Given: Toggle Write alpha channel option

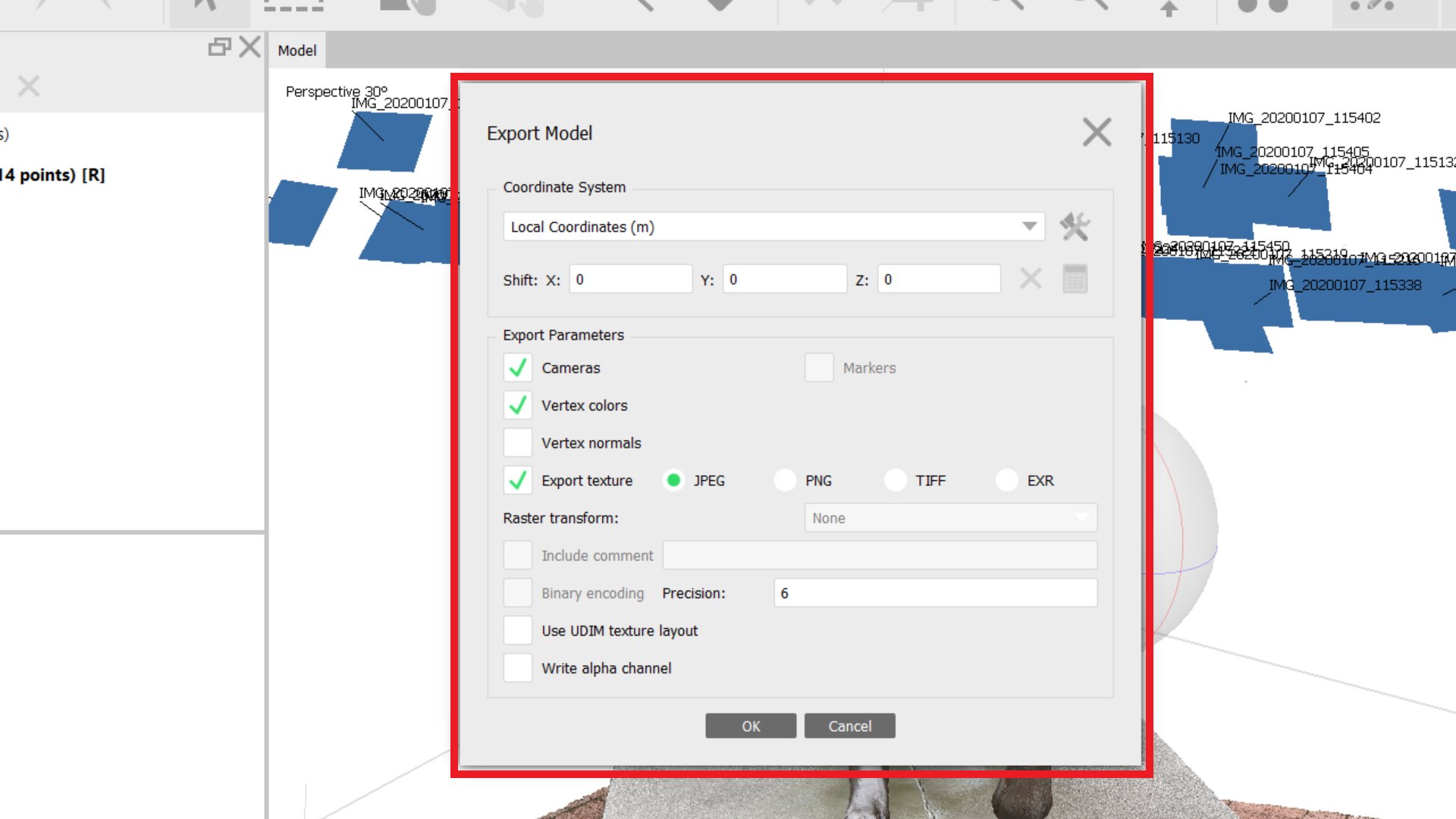Looking at the screenshot, I should (x=518, y=668).
